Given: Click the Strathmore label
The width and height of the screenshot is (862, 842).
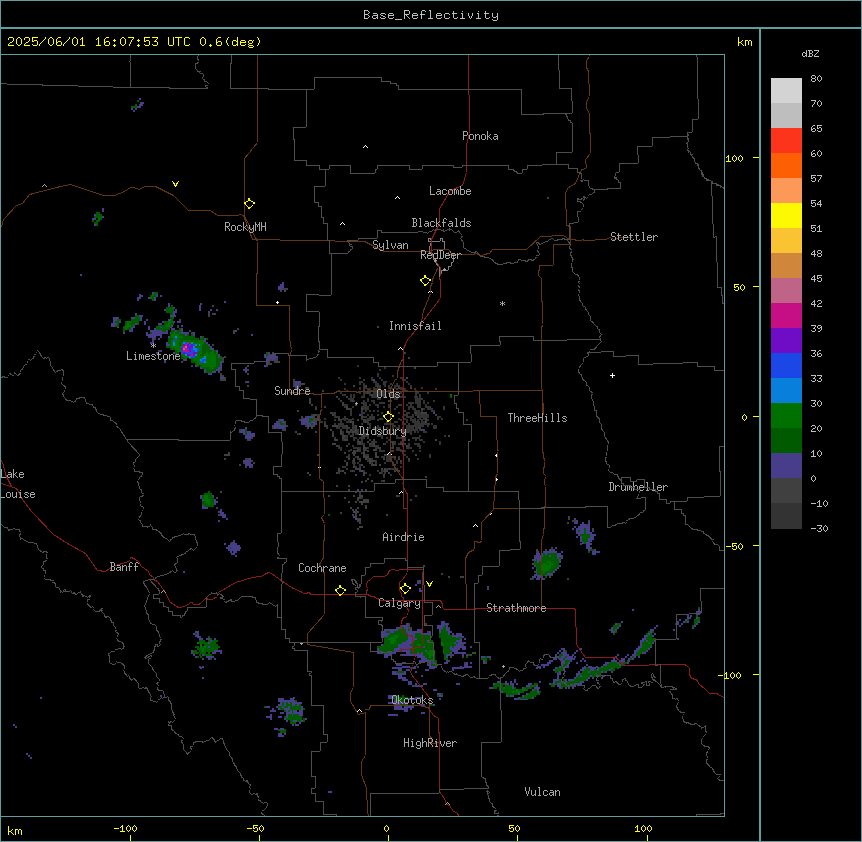Looking at the screenshot, I should pos(516,608).
